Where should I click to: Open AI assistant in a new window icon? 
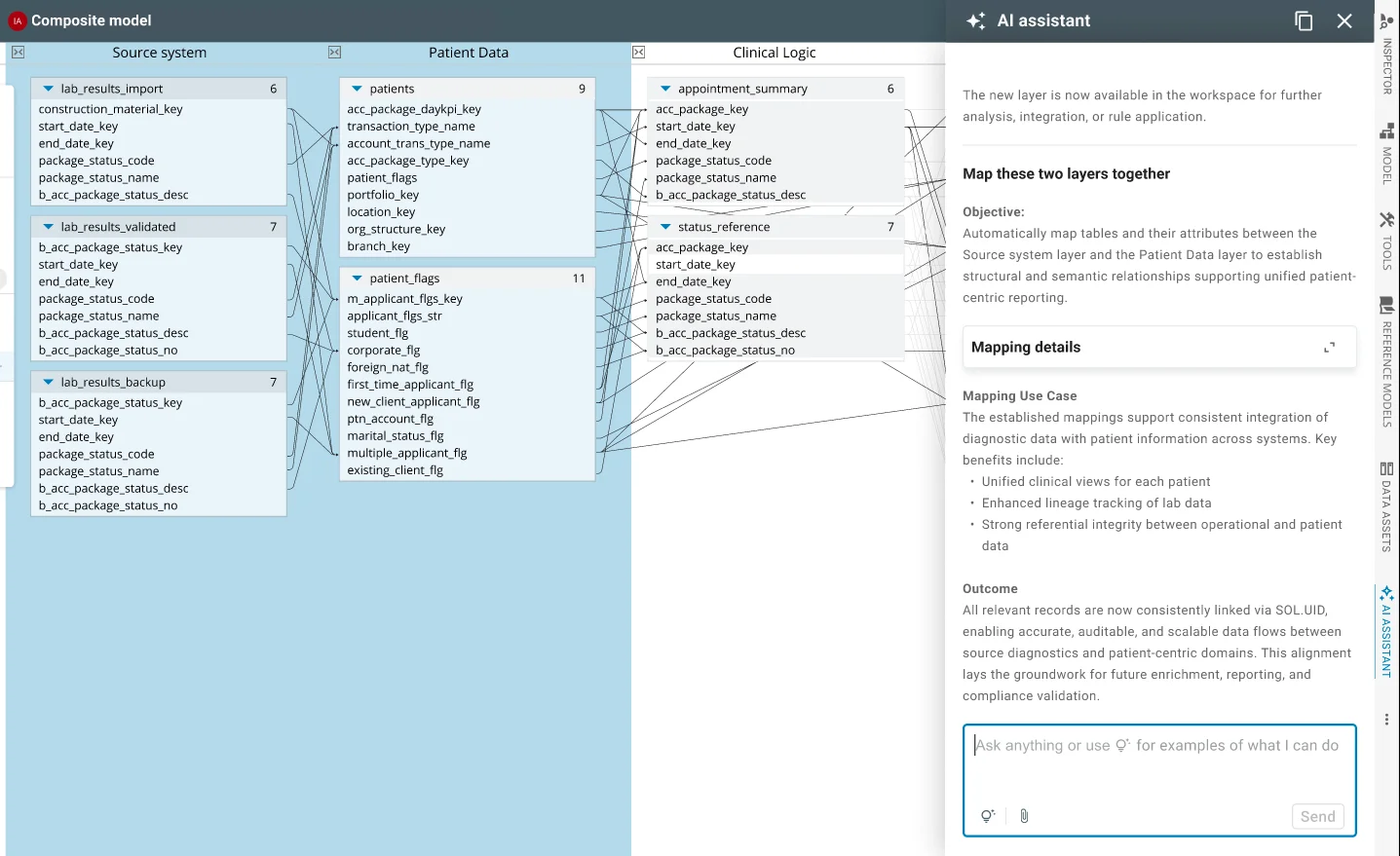1304,20
